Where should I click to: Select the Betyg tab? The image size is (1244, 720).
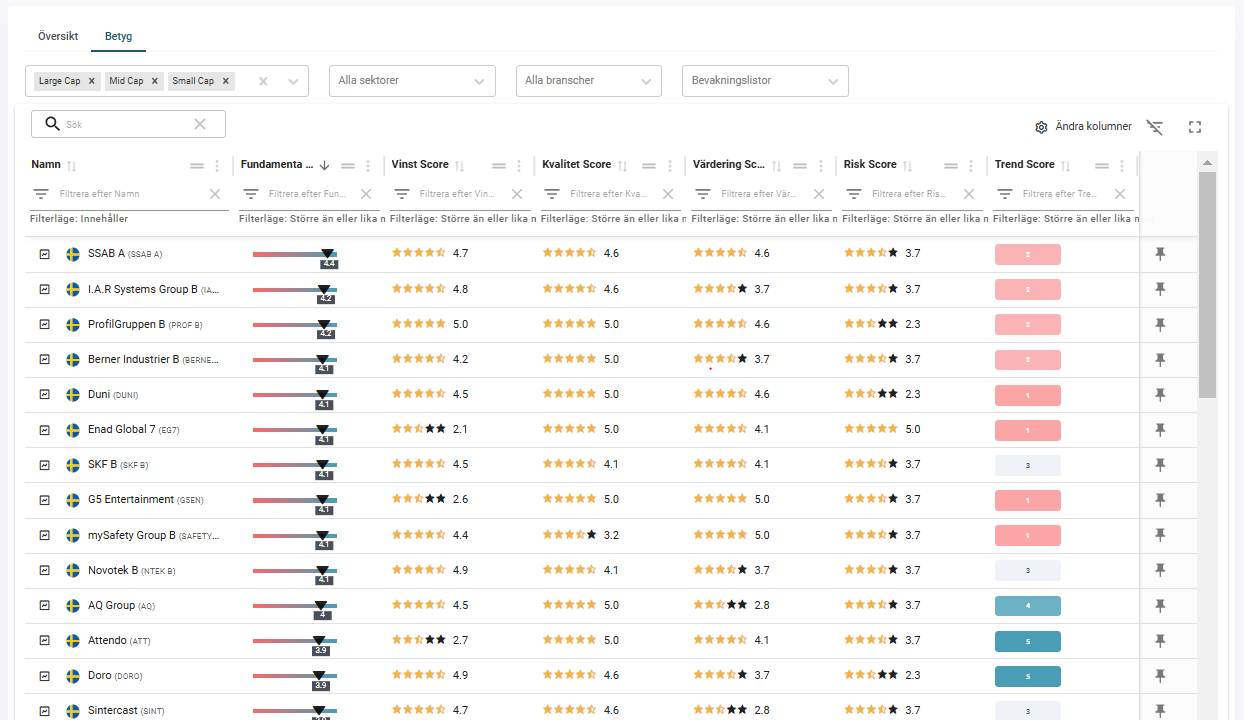click(x=118, y=36)
